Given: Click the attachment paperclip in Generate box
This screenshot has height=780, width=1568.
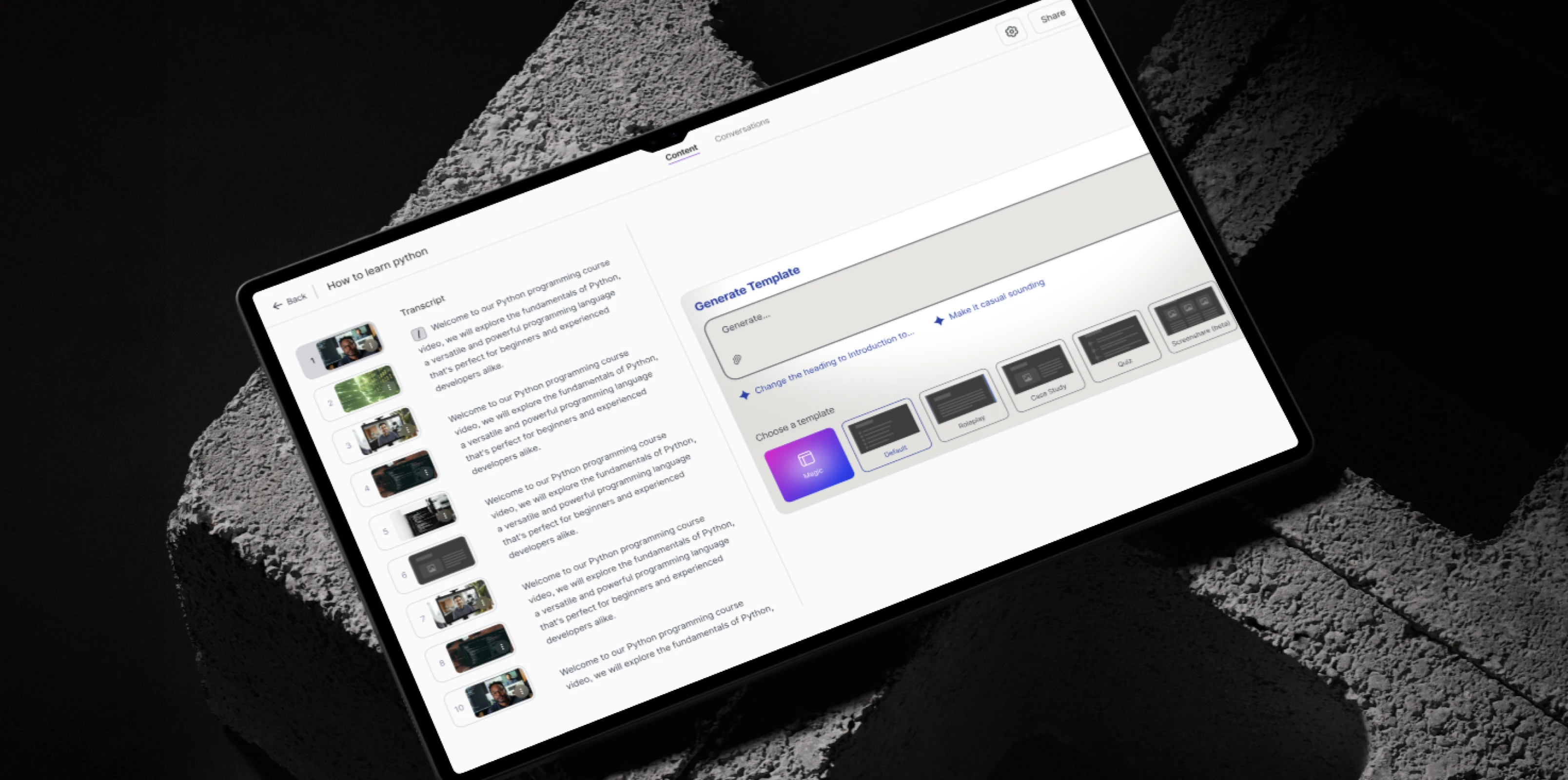Looking at the screenshot, I should 737,359.
